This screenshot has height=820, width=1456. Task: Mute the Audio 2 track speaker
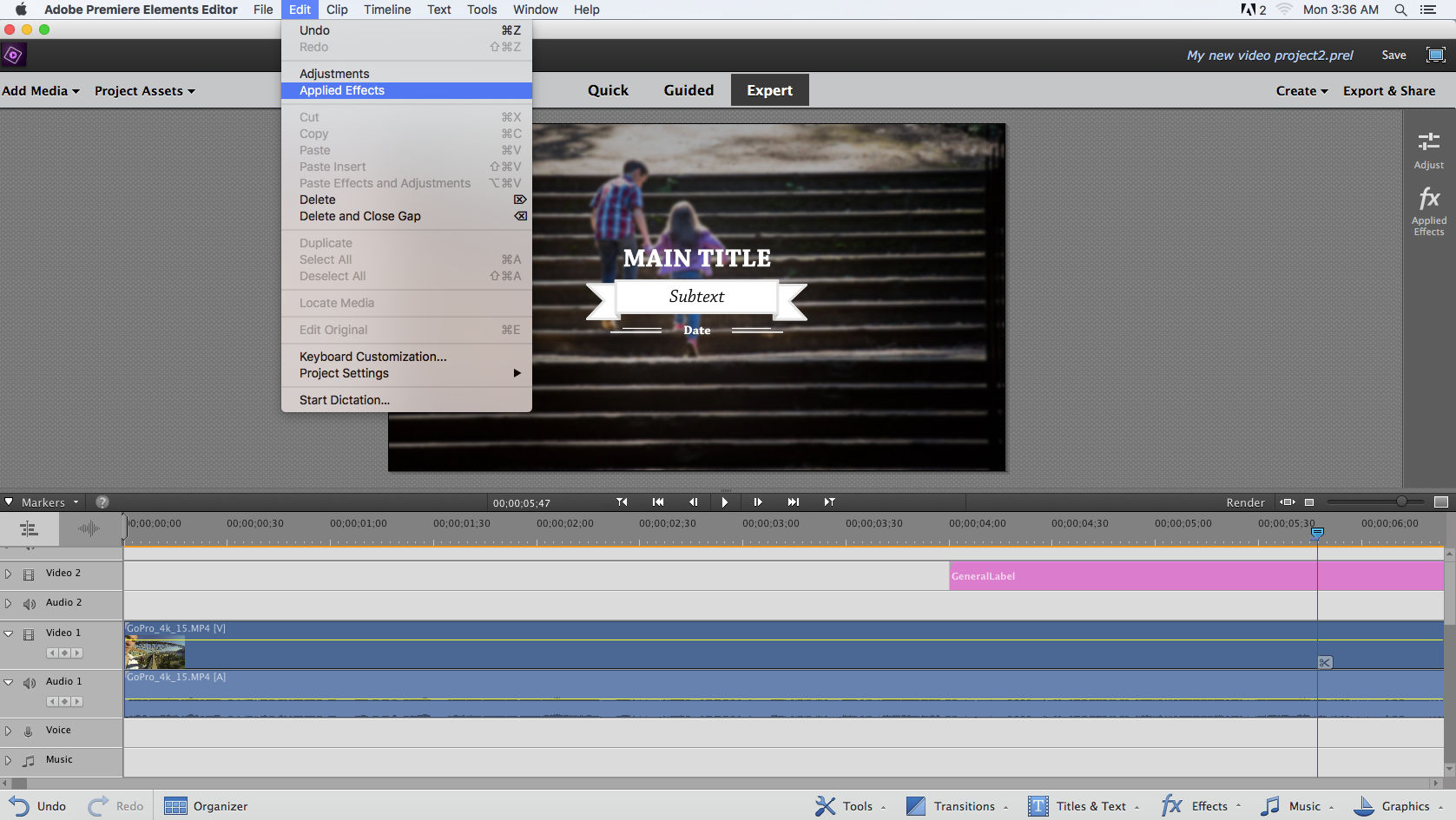[29, 603]
